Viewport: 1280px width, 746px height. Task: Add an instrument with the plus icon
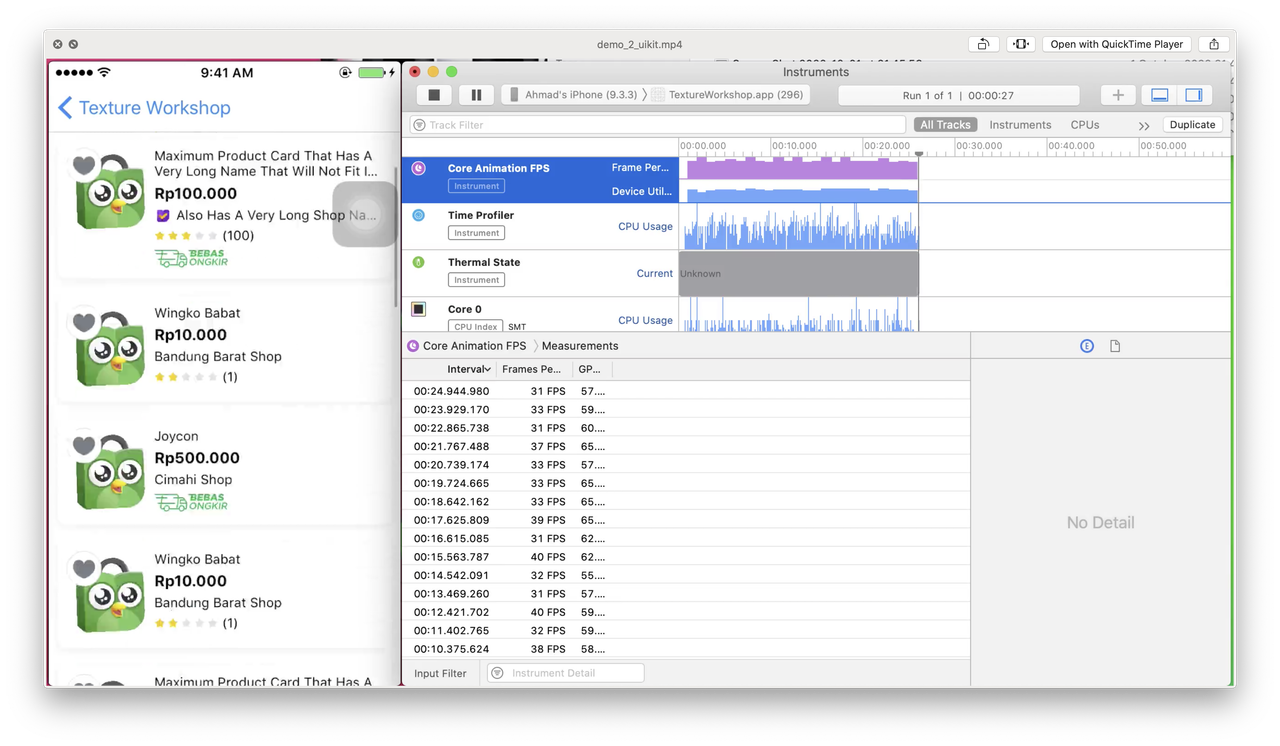1117,95
